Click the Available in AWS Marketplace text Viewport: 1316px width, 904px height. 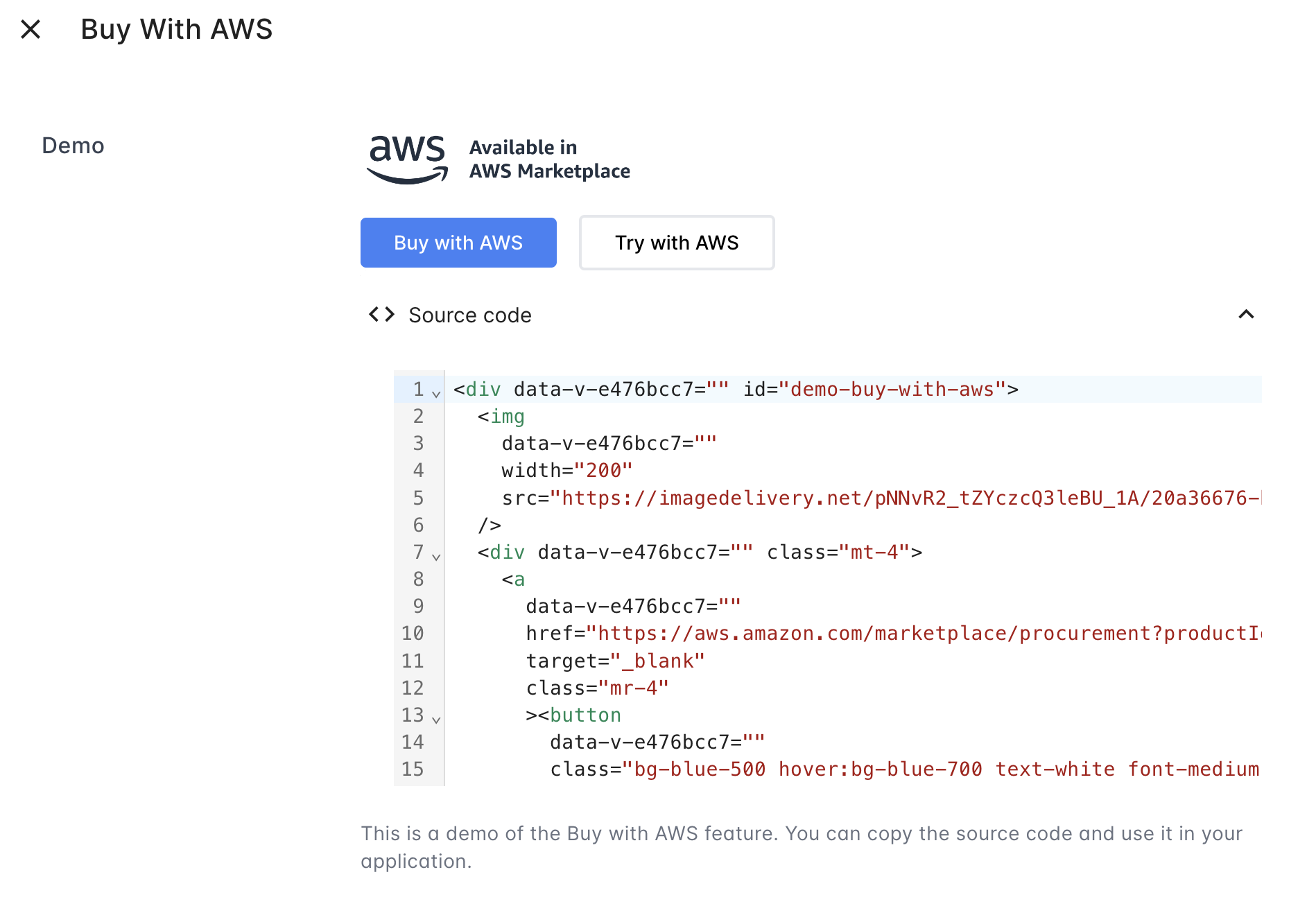(x=550, y=159)
